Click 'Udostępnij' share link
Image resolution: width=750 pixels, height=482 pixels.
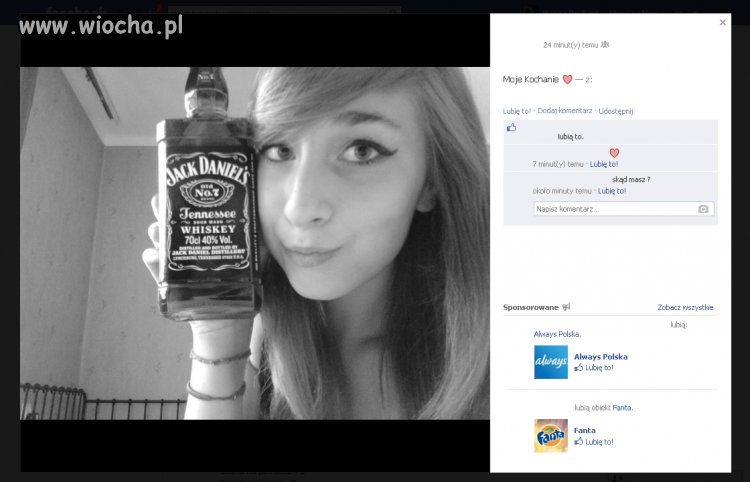[x=616, y=111]
